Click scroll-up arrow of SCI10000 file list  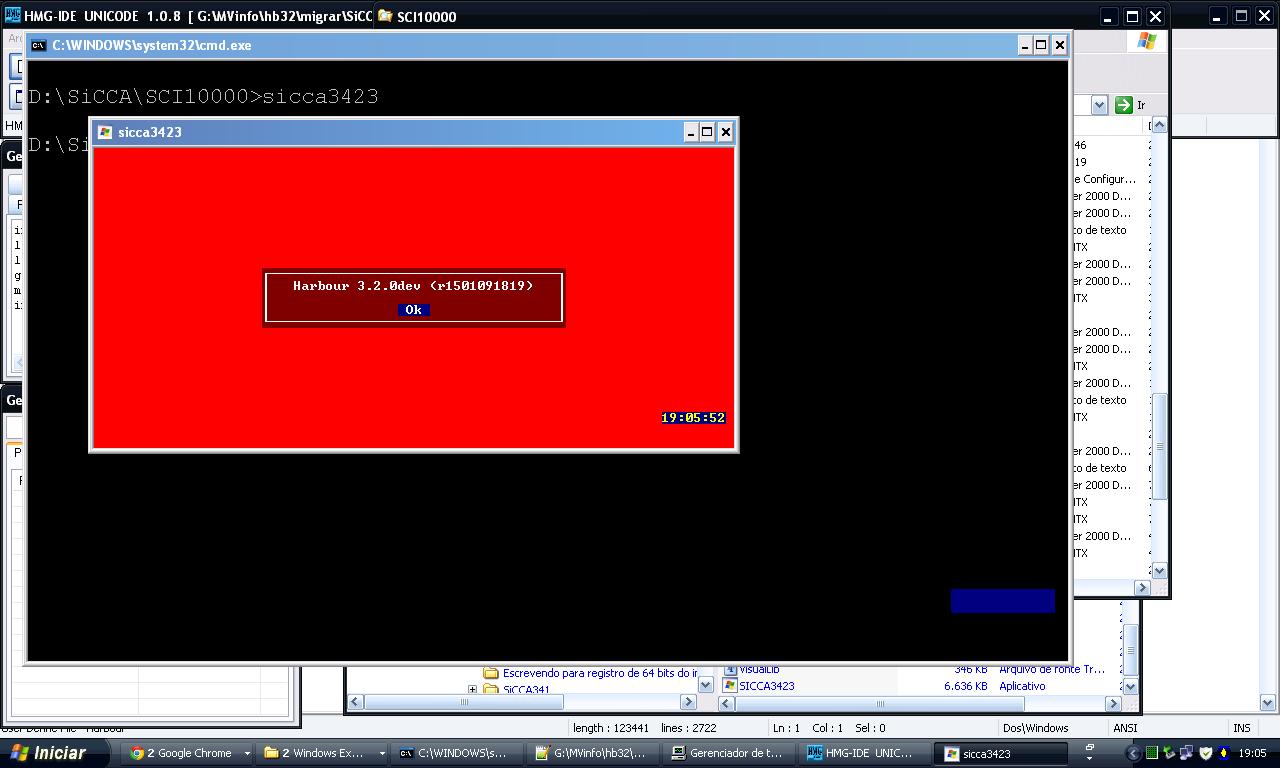point(1159,125)
